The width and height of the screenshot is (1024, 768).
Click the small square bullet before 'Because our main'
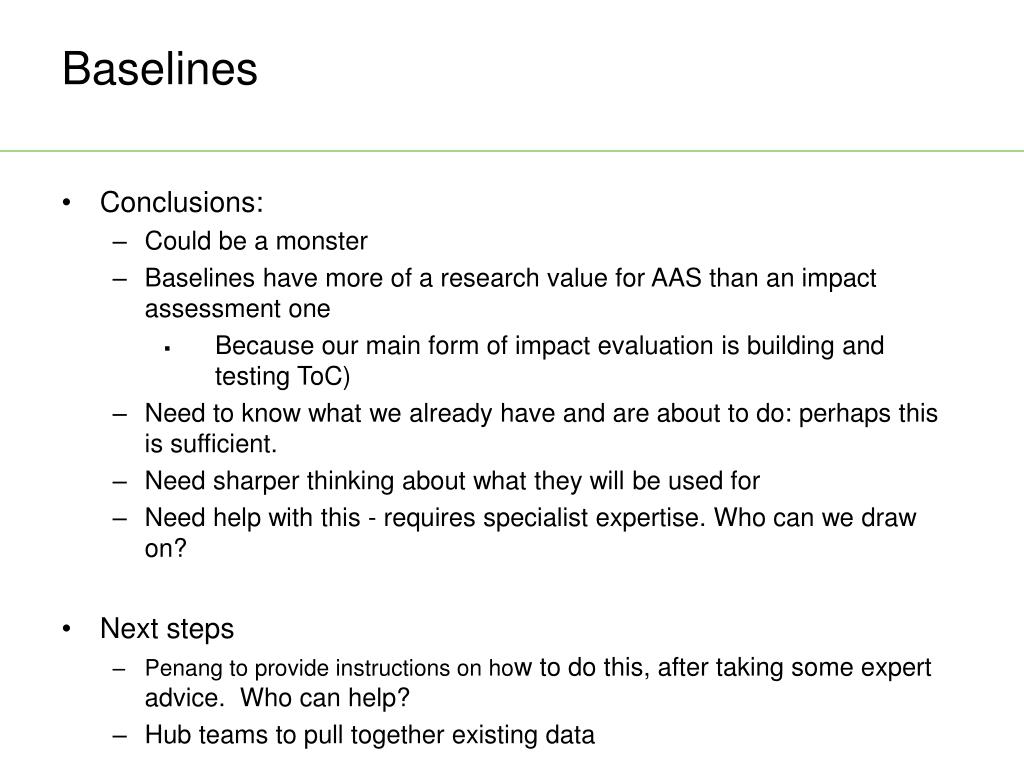(167, 349)
